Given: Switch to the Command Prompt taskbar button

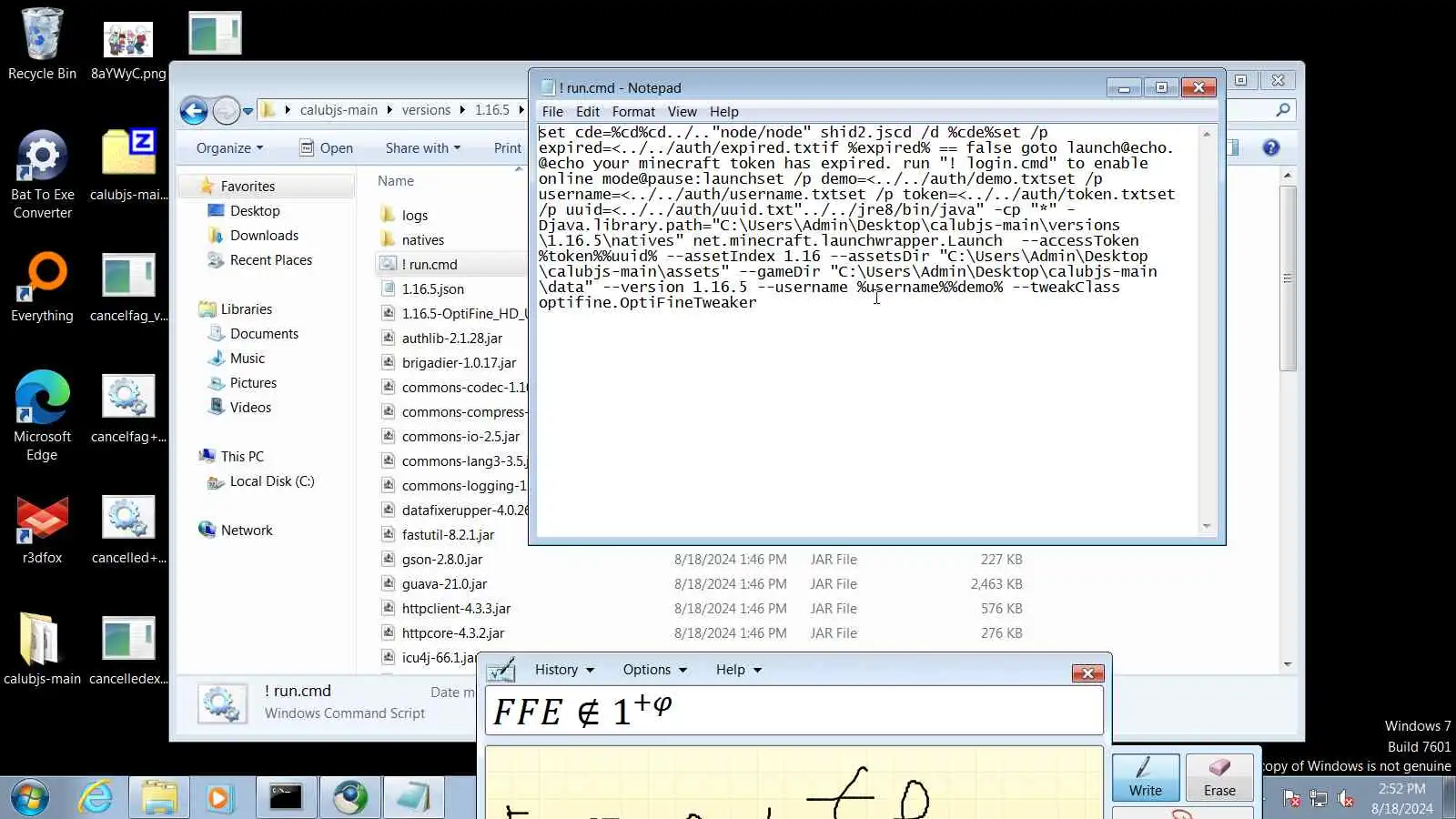Looking at the screenshot, I should (286, 798).
